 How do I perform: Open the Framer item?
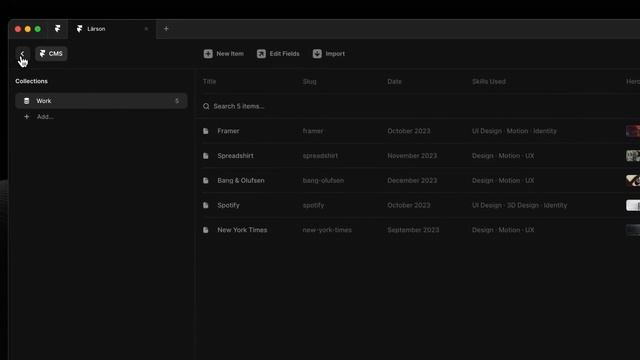tap(228, 131)
